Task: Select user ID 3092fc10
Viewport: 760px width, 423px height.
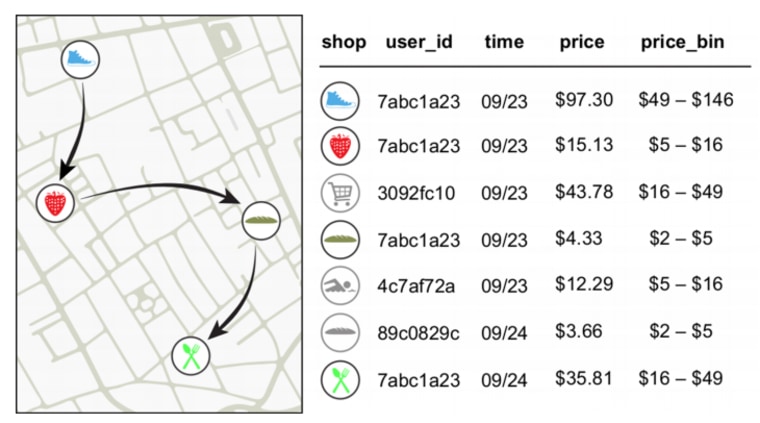Action: [x=416, y=193]
